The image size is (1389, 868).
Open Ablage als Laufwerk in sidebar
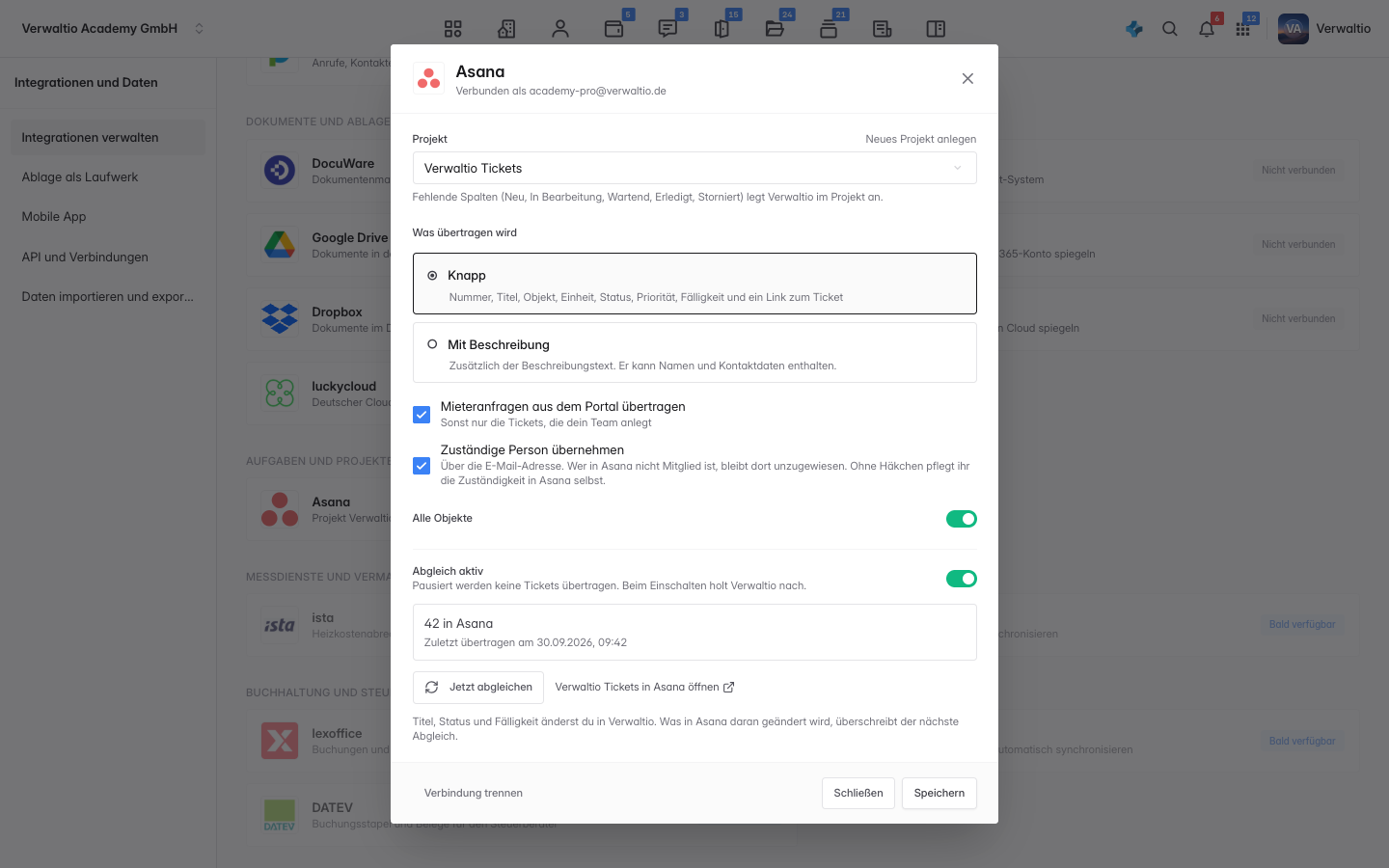[x=108, y=177]
